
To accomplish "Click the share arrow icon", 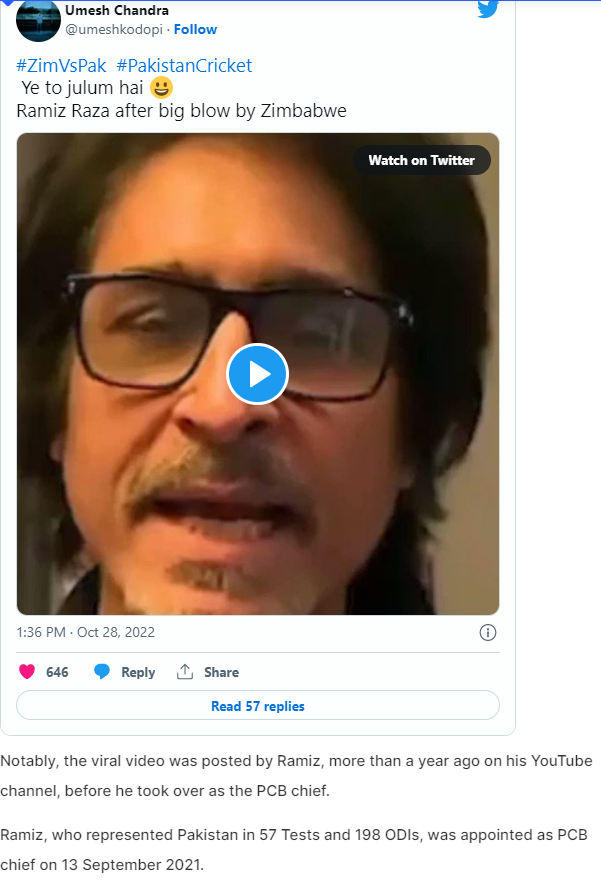I will click(184, 672).
